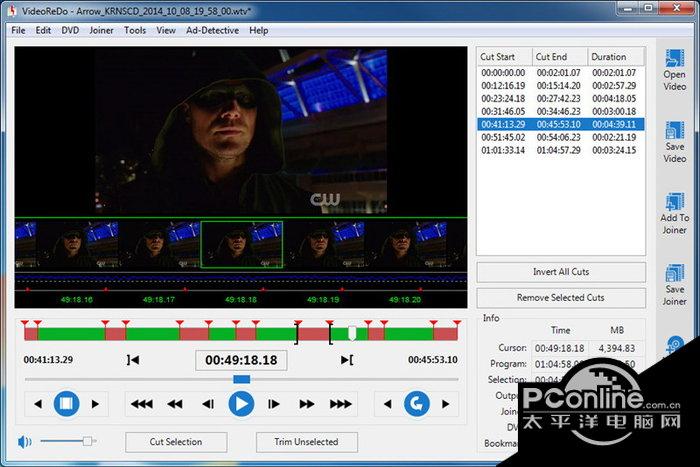The height and width of the screenshot is (467, 700).
Task: Click the Cut Selection button
Action: point(176,442)
